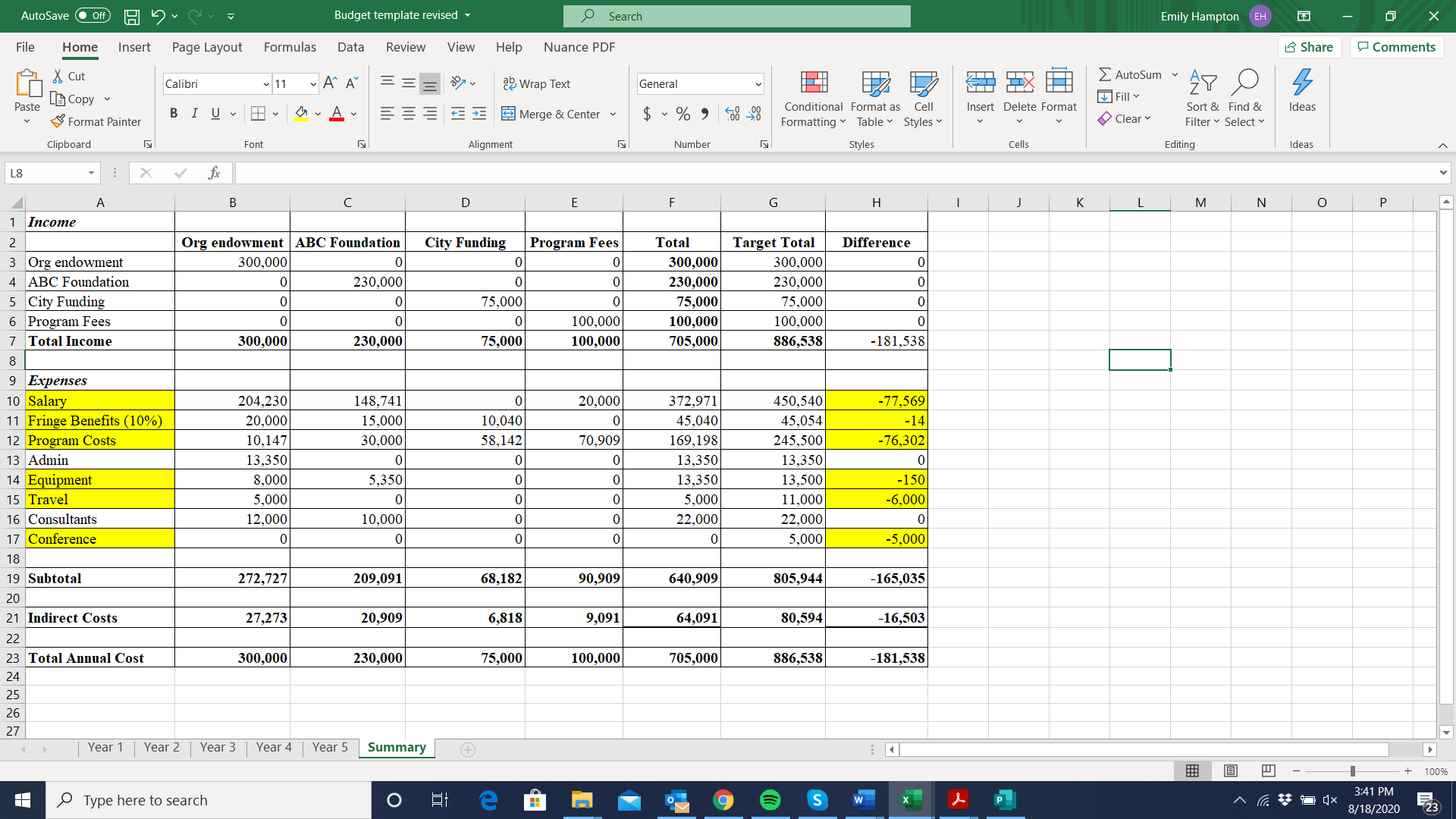
Task: Add a new sheet with plus icon
Action: coord(468,749)
